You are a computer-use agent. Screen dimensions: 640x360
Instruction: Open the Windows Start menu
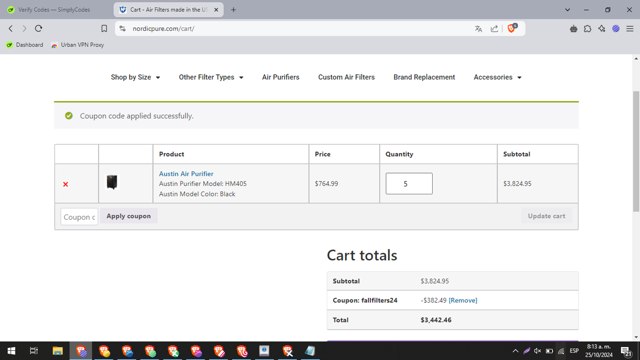point(11,351)
